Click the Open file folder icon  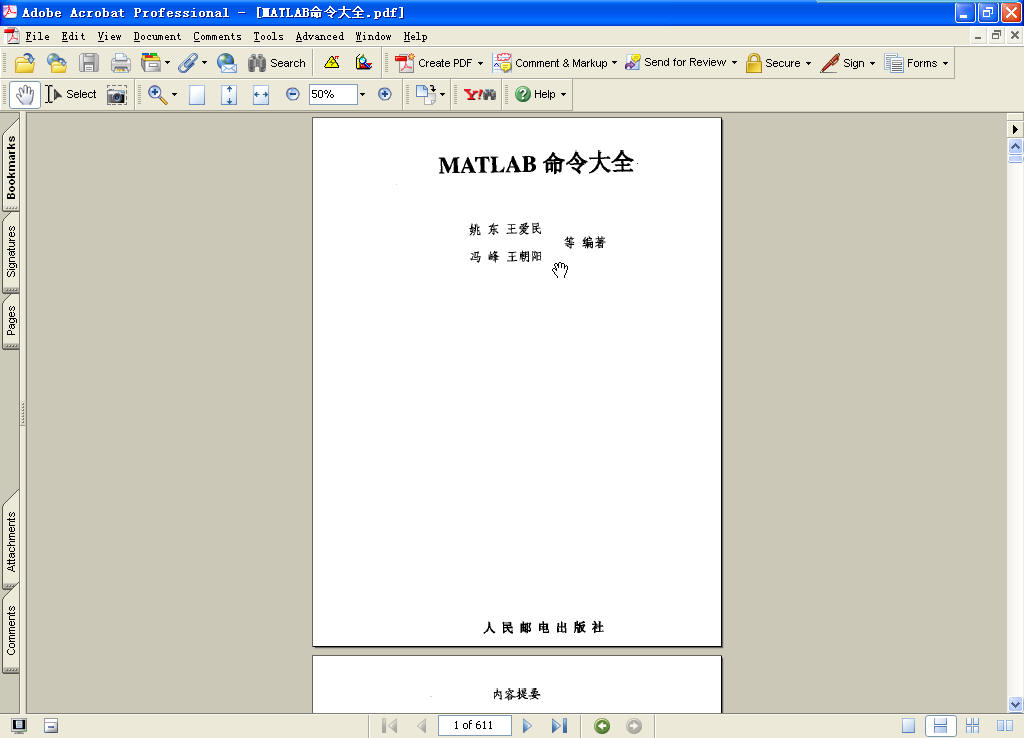point(25,63)
